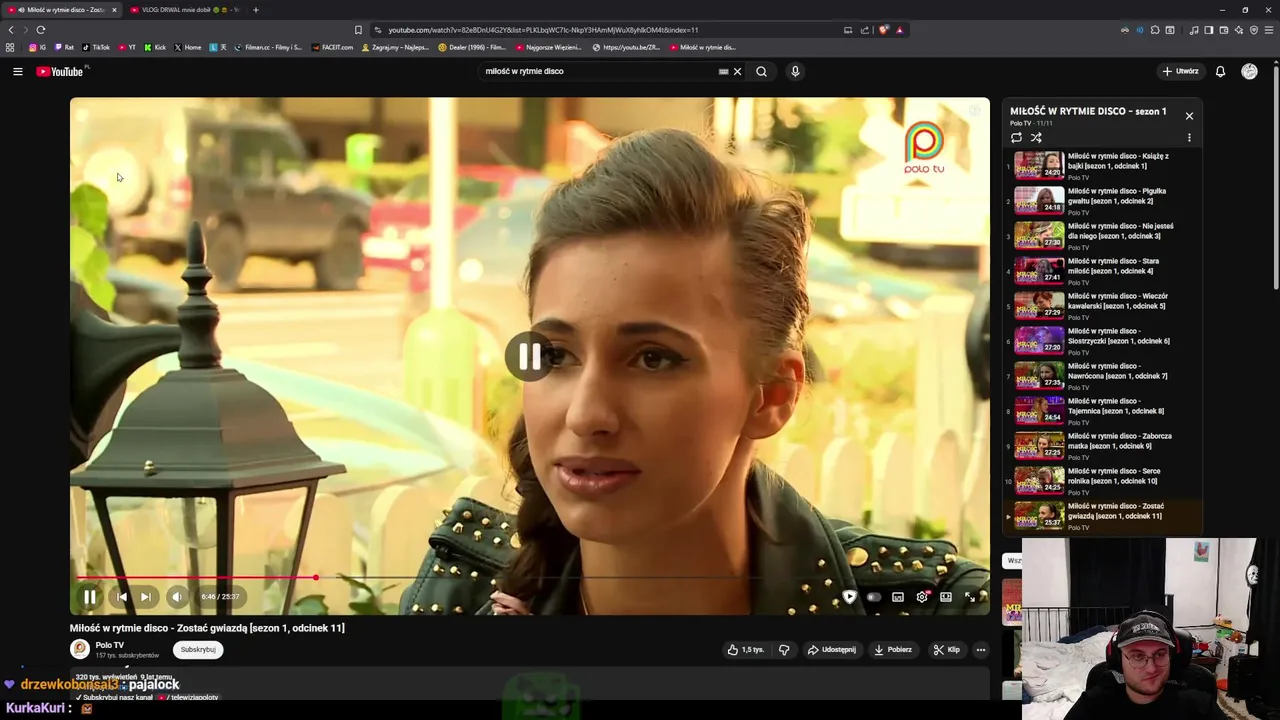
Task: Open playlist three-dot options menu
Action: tap(1189, 138)
